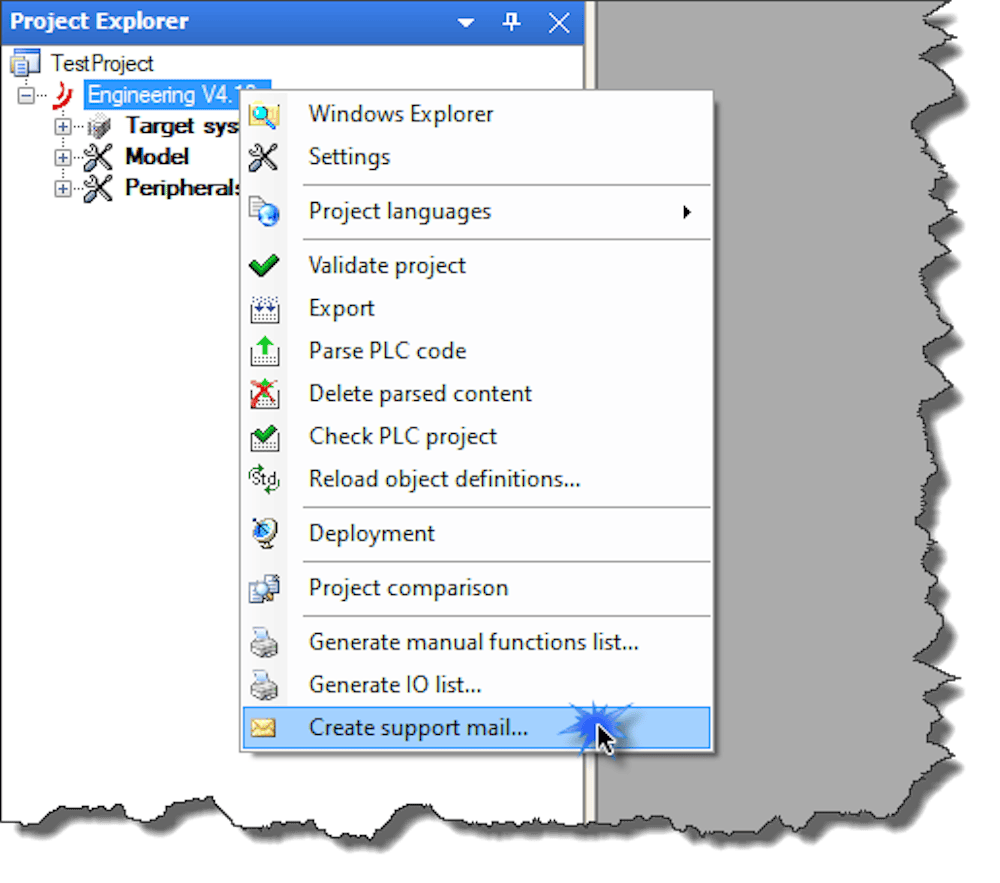Image resolution: width=1000 pixels, height=883 pixels.
Task: Select the Parse PLC code upload icon
Action: click(265, 351)
